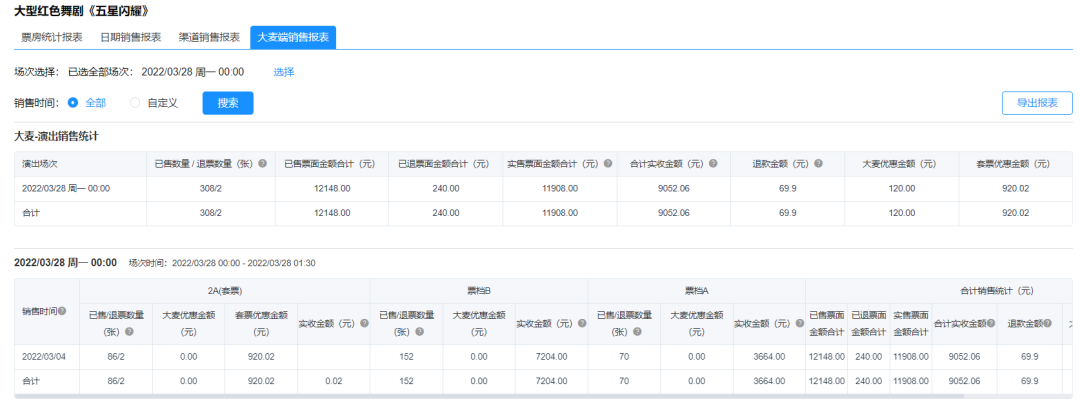Click help icon next to 销售时间 column header
Screen dimensions: 1080x406
(62, 311)
